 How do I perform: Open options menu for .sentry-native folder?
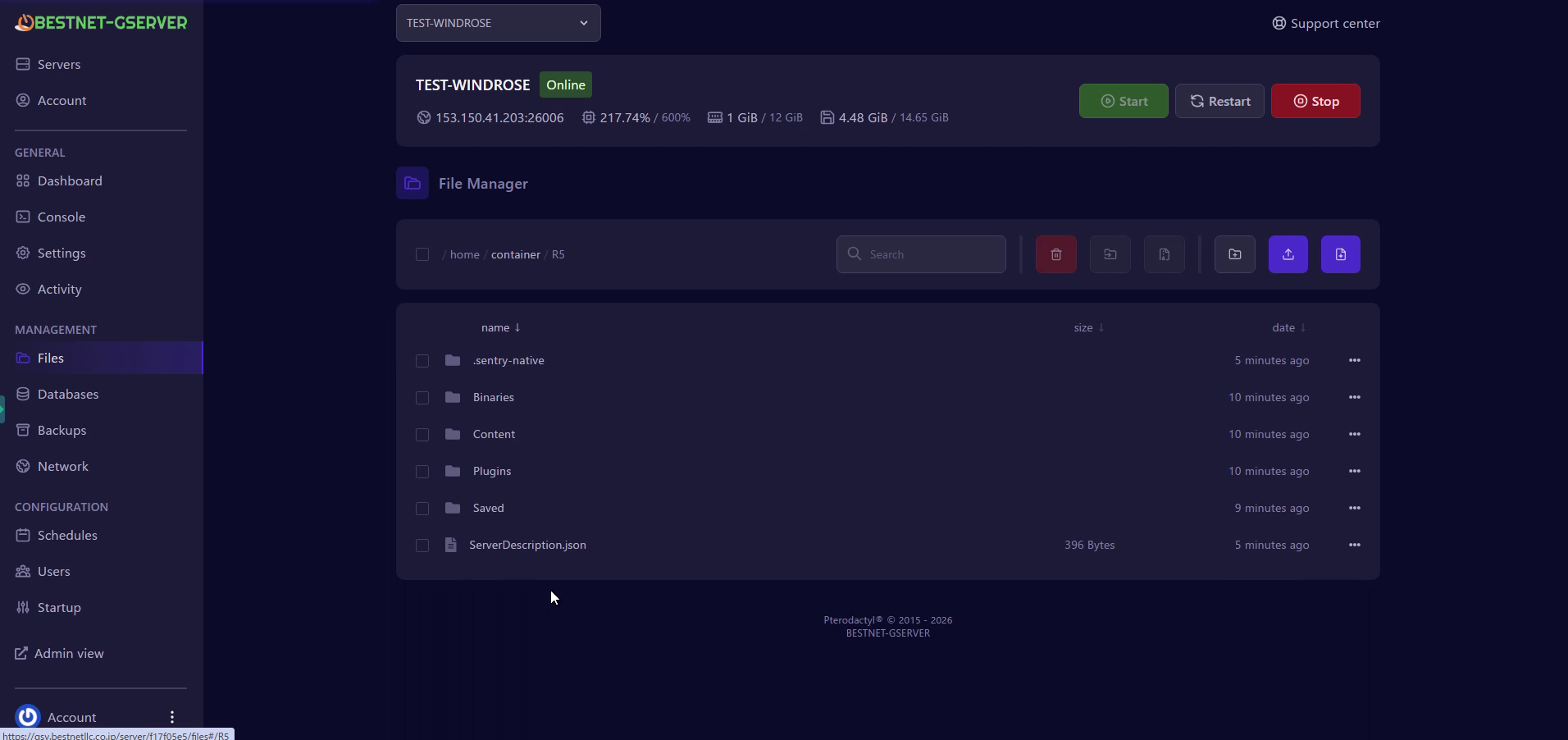click(1354, 360)
